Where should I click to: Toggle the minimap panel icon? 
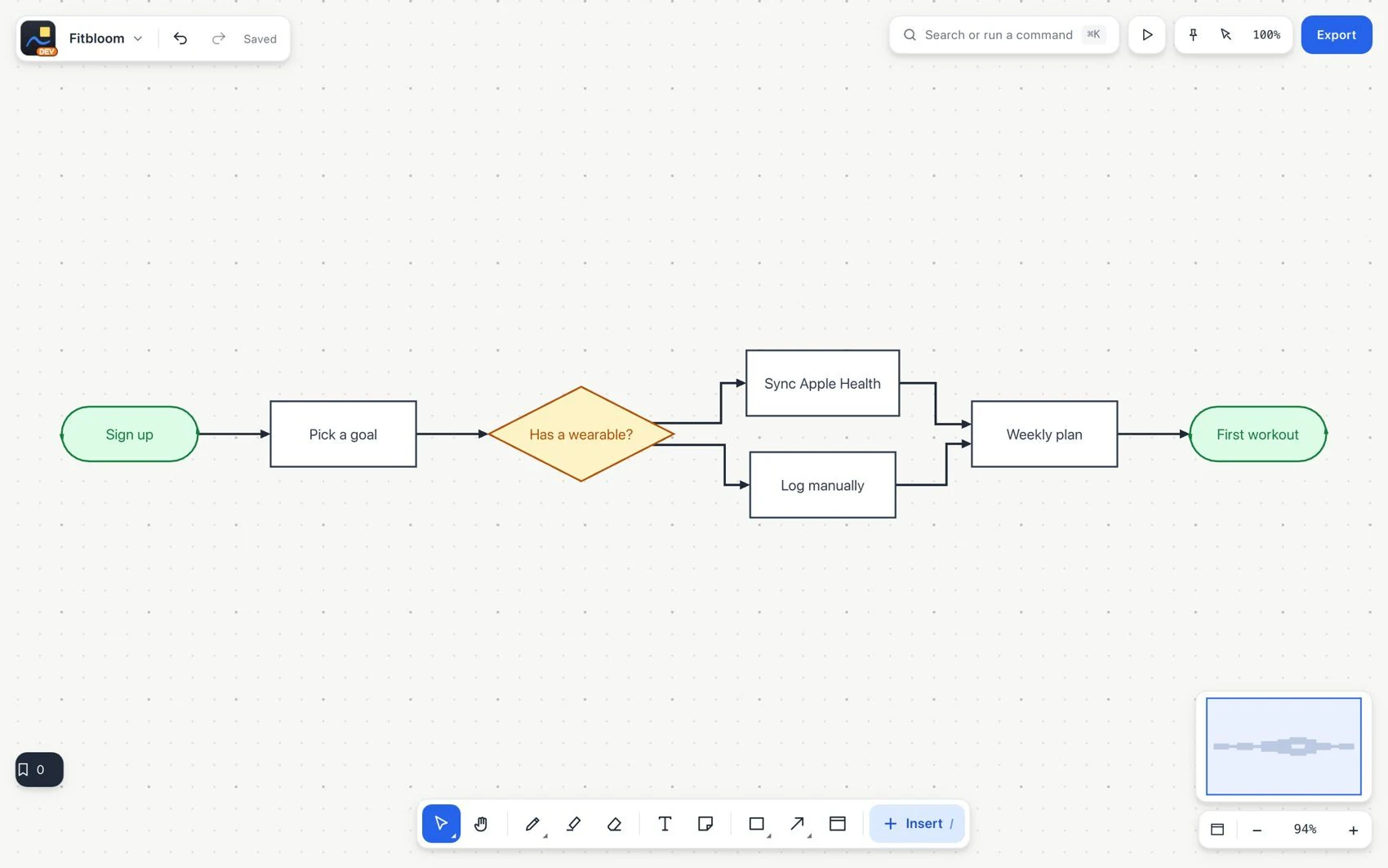pyautogui.click(x=1217, y=830)
